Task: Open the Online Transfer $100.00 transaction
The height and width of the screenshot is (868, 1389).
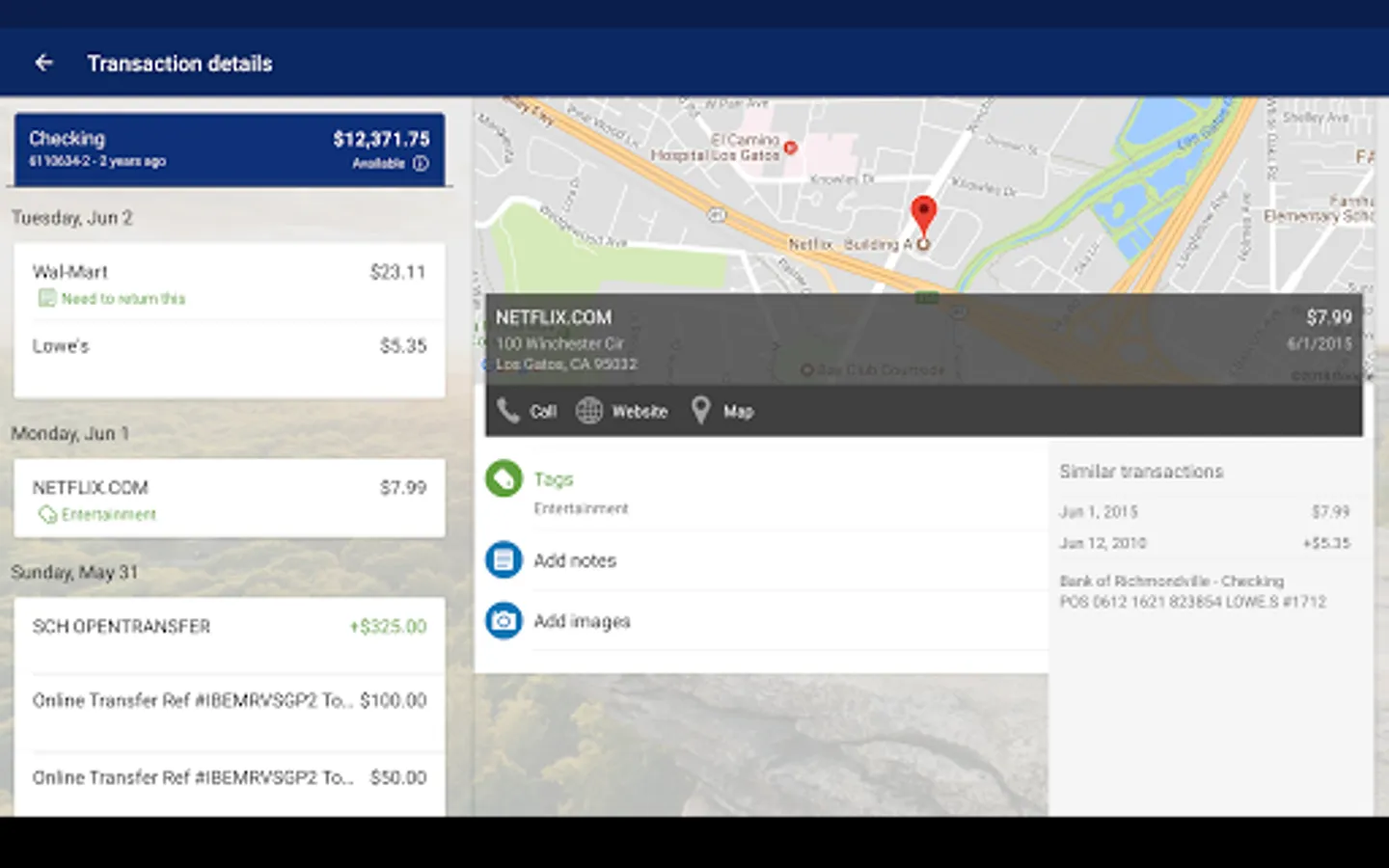Action: 230,713
